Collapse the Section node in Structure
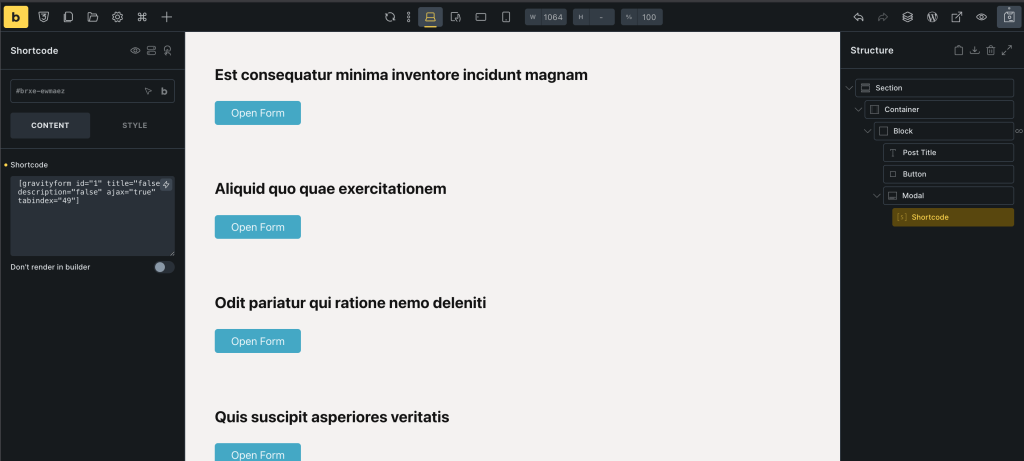The height and width of the screenshot is (461, 1024). 849,88
